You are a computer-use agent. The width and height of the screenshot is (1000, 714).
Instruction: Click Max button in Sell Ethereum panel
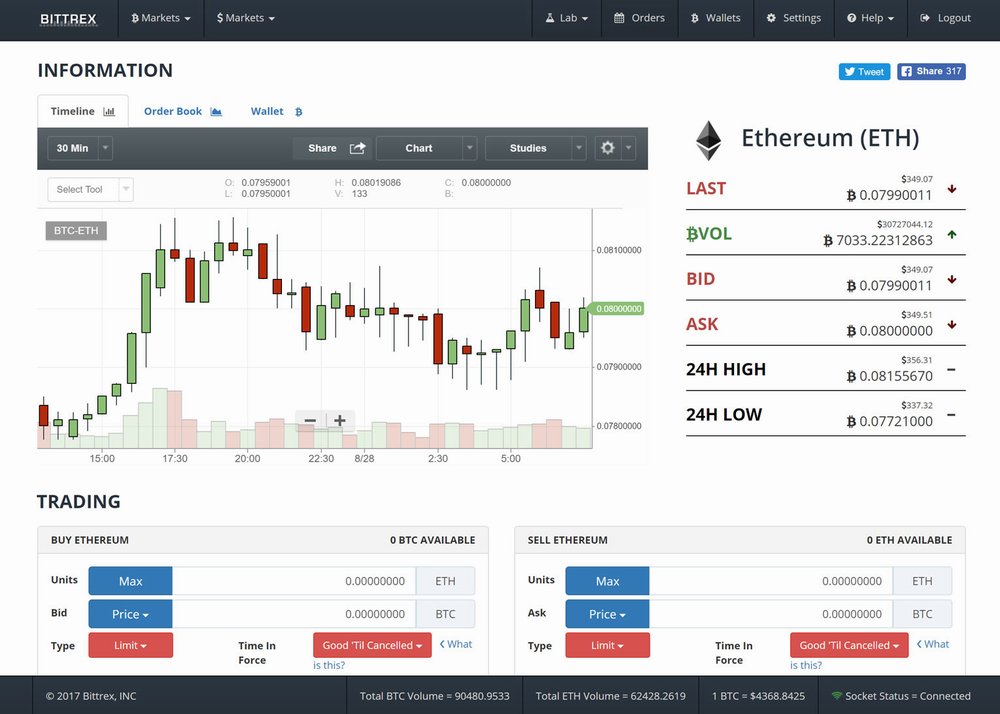click(x=607, y=581)
